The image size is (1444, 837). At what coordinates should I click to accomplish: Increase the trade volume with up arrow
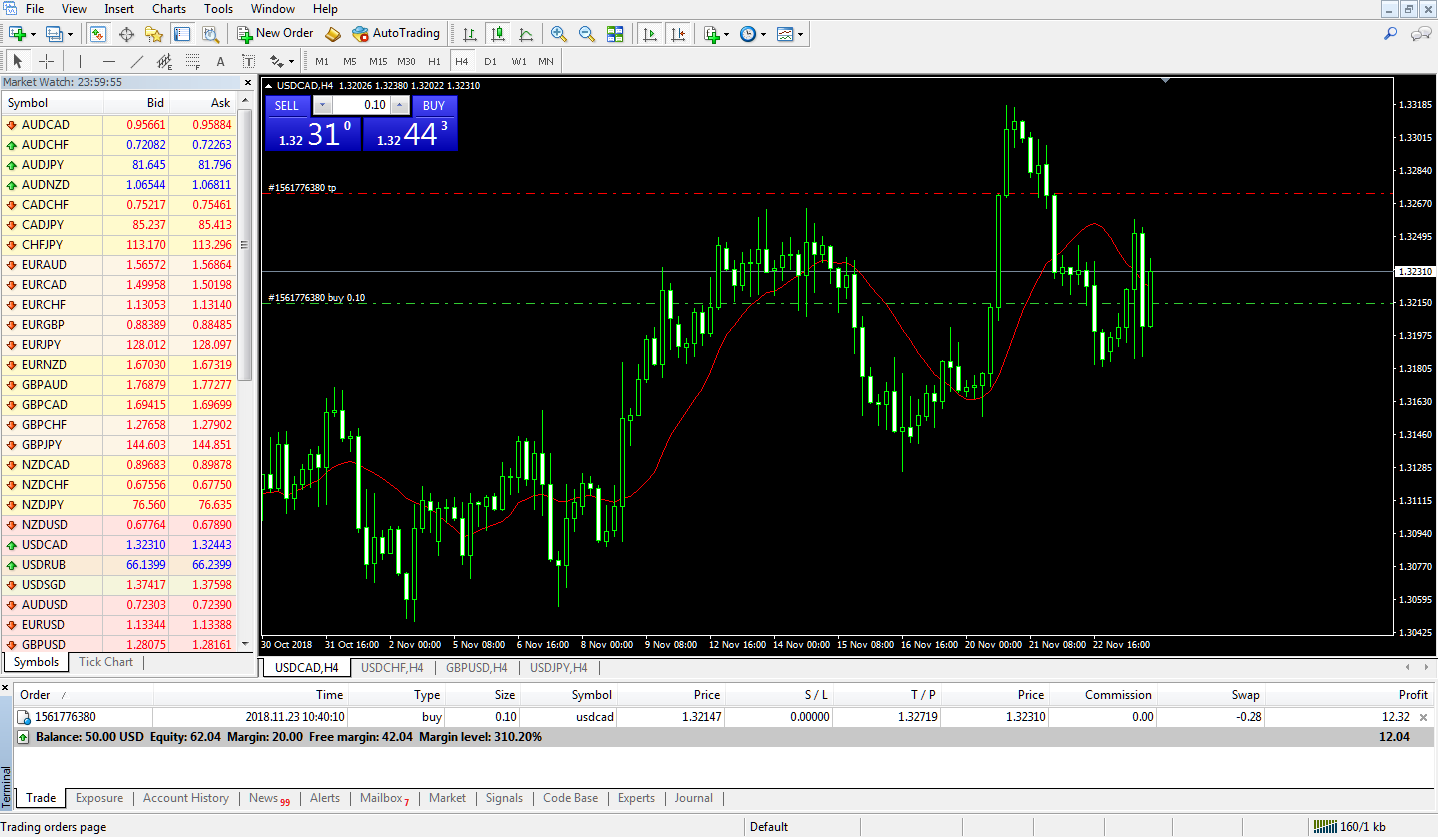coord(399,105)
